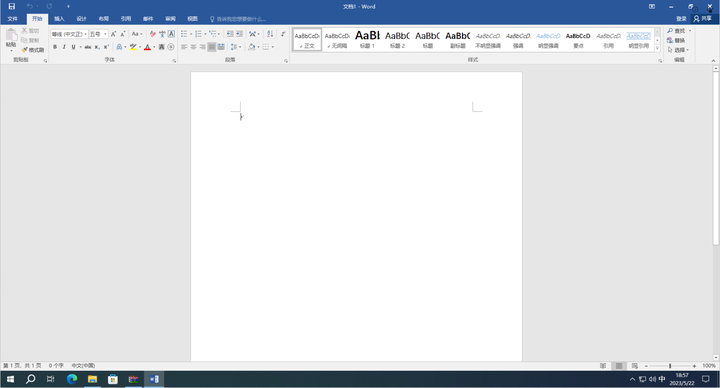Click the Phonetic Guide (拼音) icon
Image resolution: width=720 pixels, height=388 pixels.
point(162,34)
